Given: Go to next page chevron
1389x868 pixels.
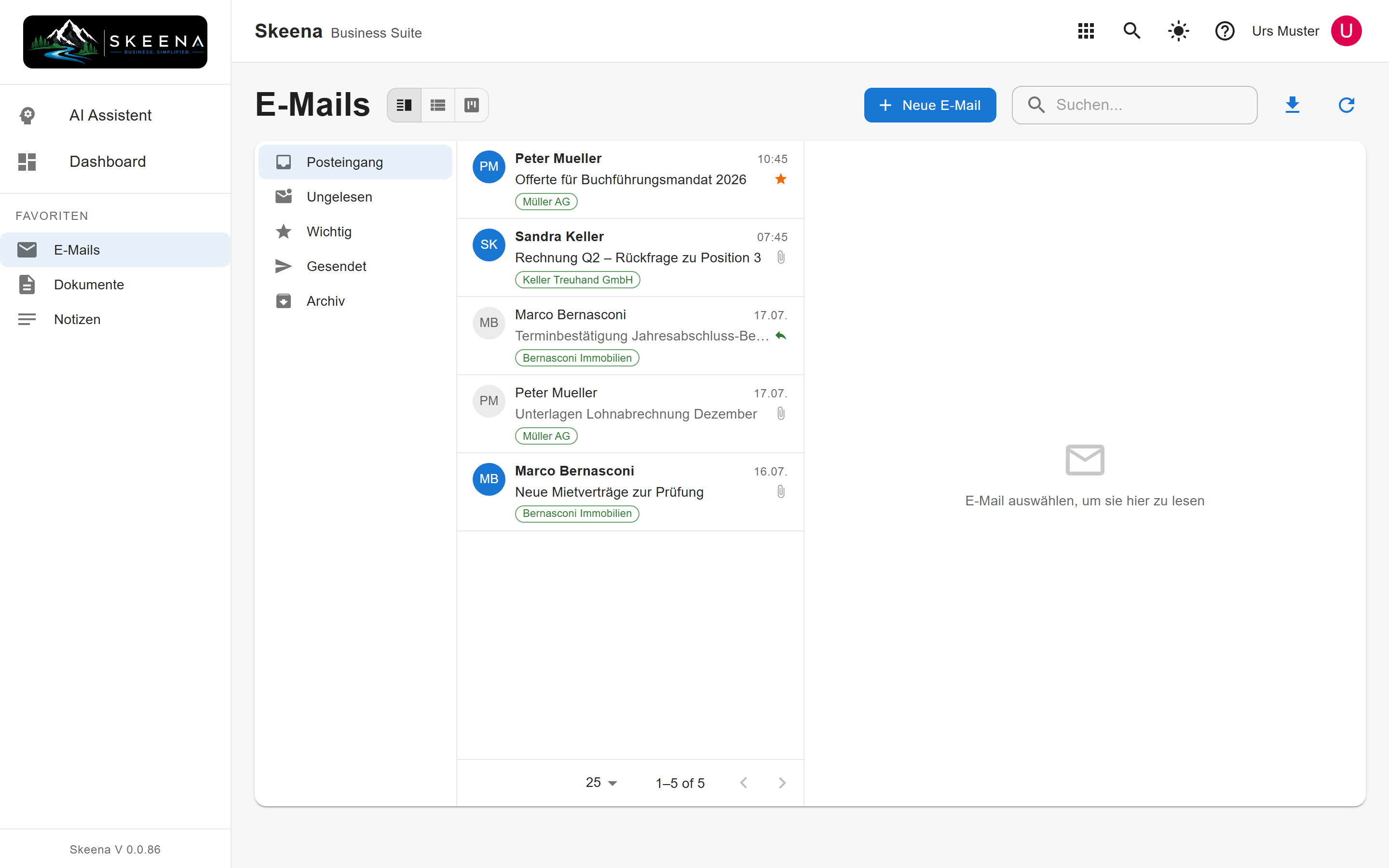Looking at the screenshot, I should click(x=782, y=783).
